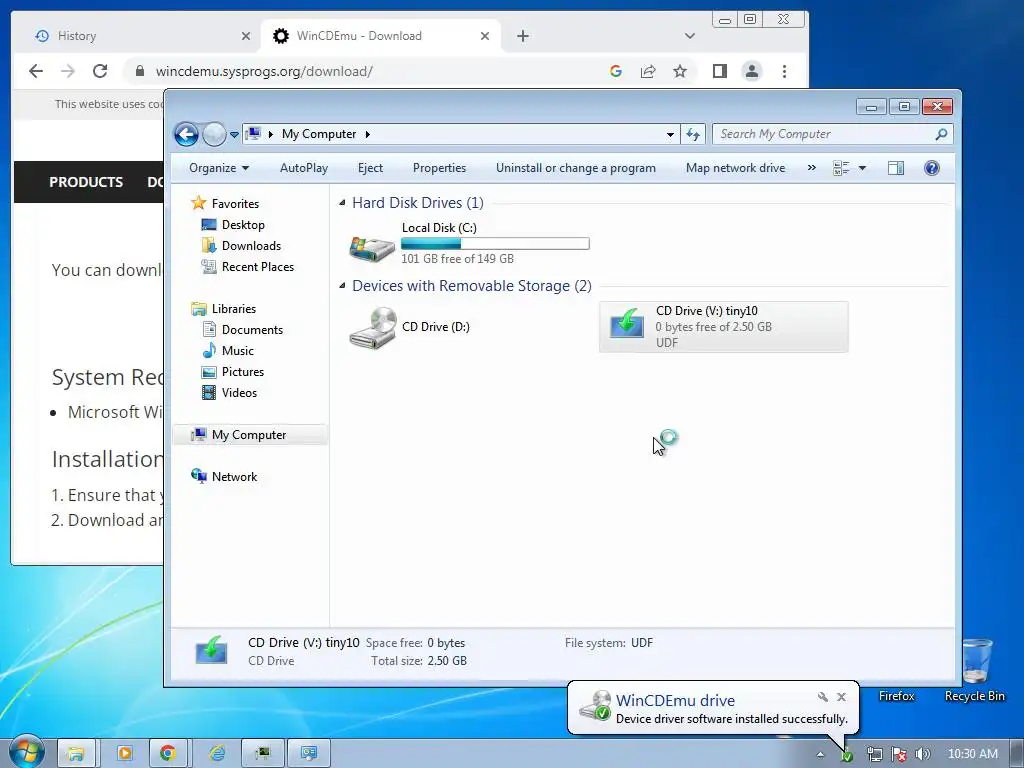The width and height of the screenshot is (1024, 768).
Task: Close the WinCDEmu - Download tab
Action: [485, 36]
